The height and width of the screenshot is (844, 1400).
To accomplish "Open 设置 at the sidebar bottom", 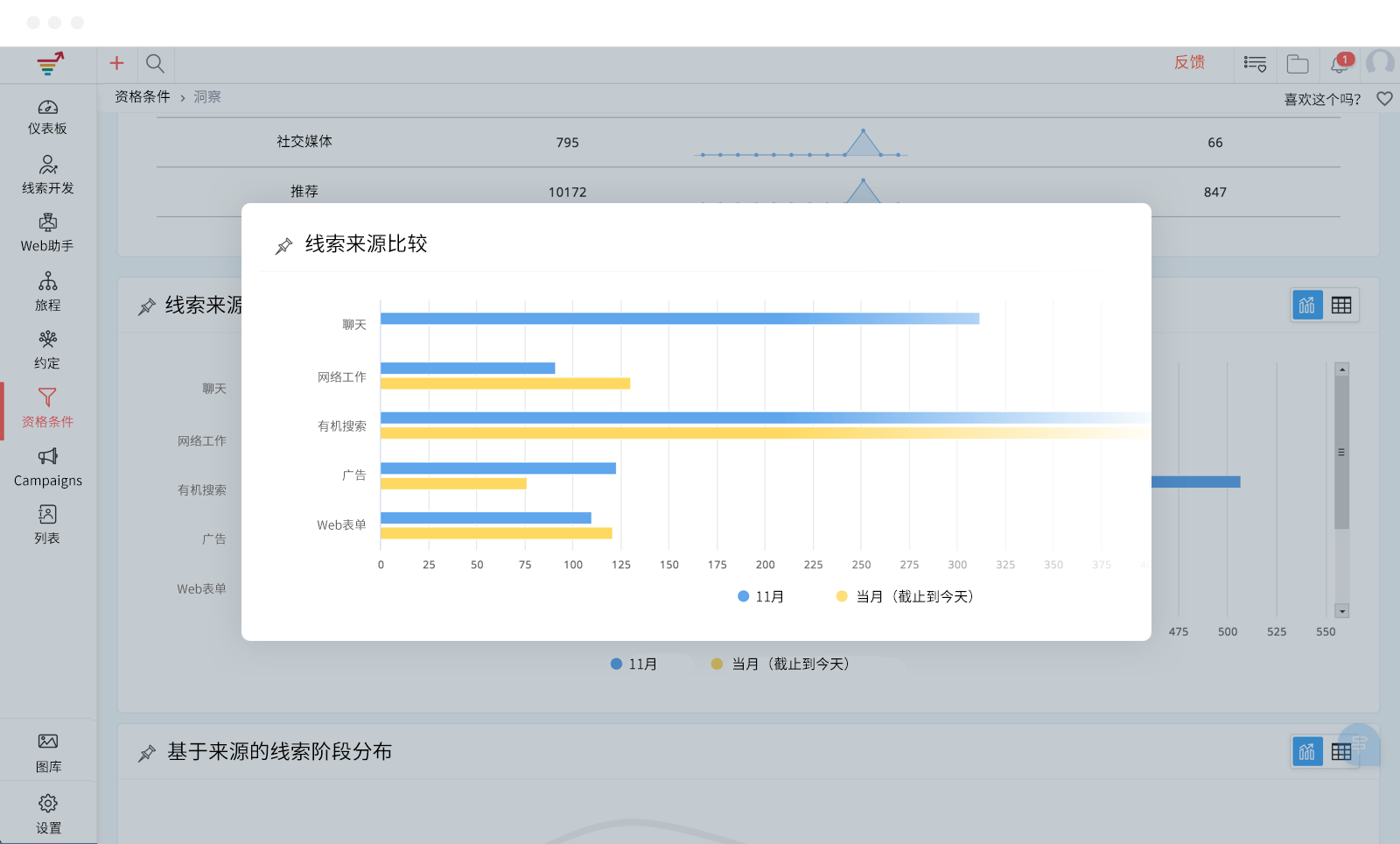I will point(48,810).
